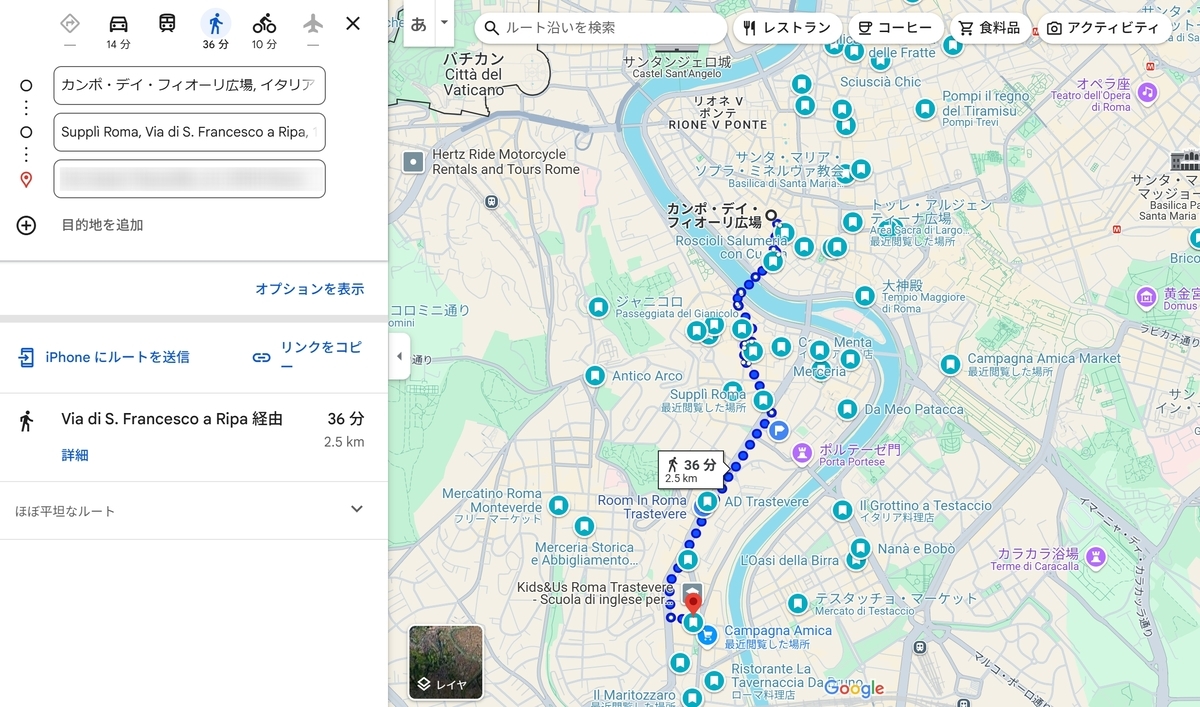This screenshot has width=1200, height=707.
Task: Open the 大神殿 Tempio Maggiore marker
Action: coord(865,296)
